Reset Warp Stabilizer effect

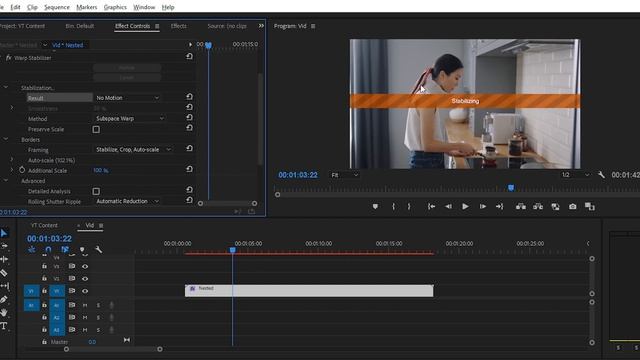(x=189, y=56)
